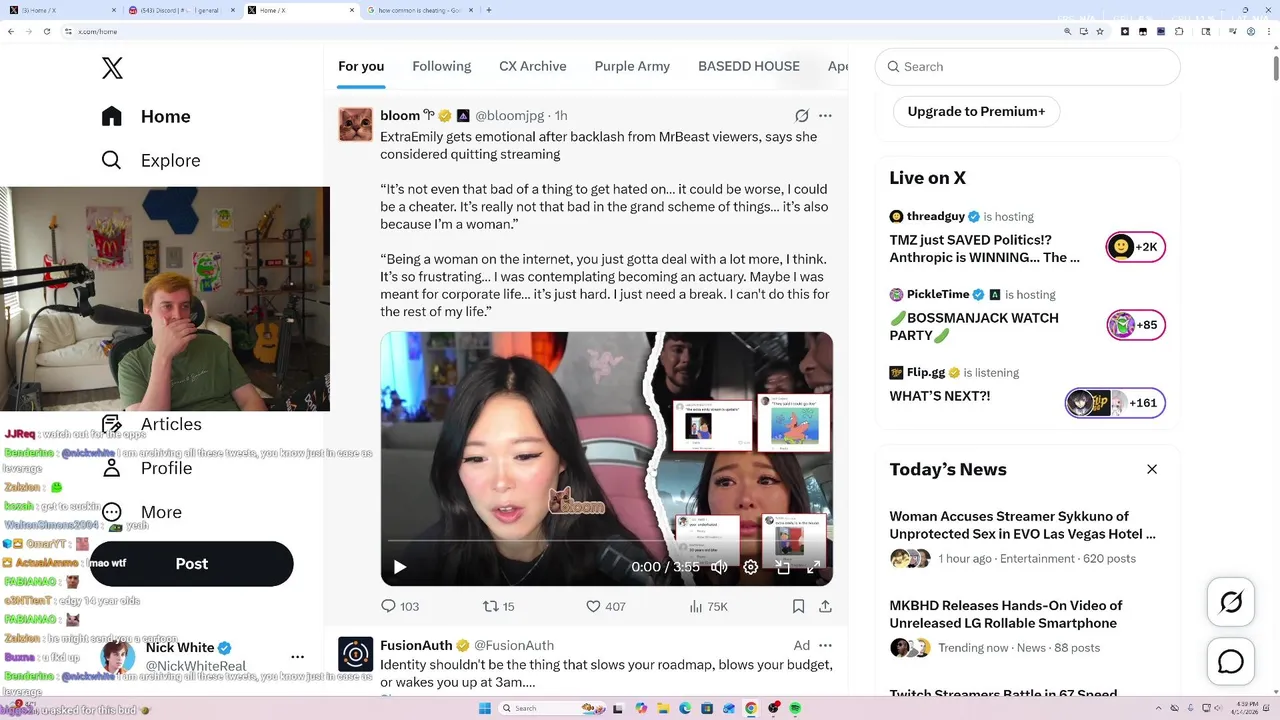Switch to the For you tab
The image size is (1280, 720).
tap(361, 66)
